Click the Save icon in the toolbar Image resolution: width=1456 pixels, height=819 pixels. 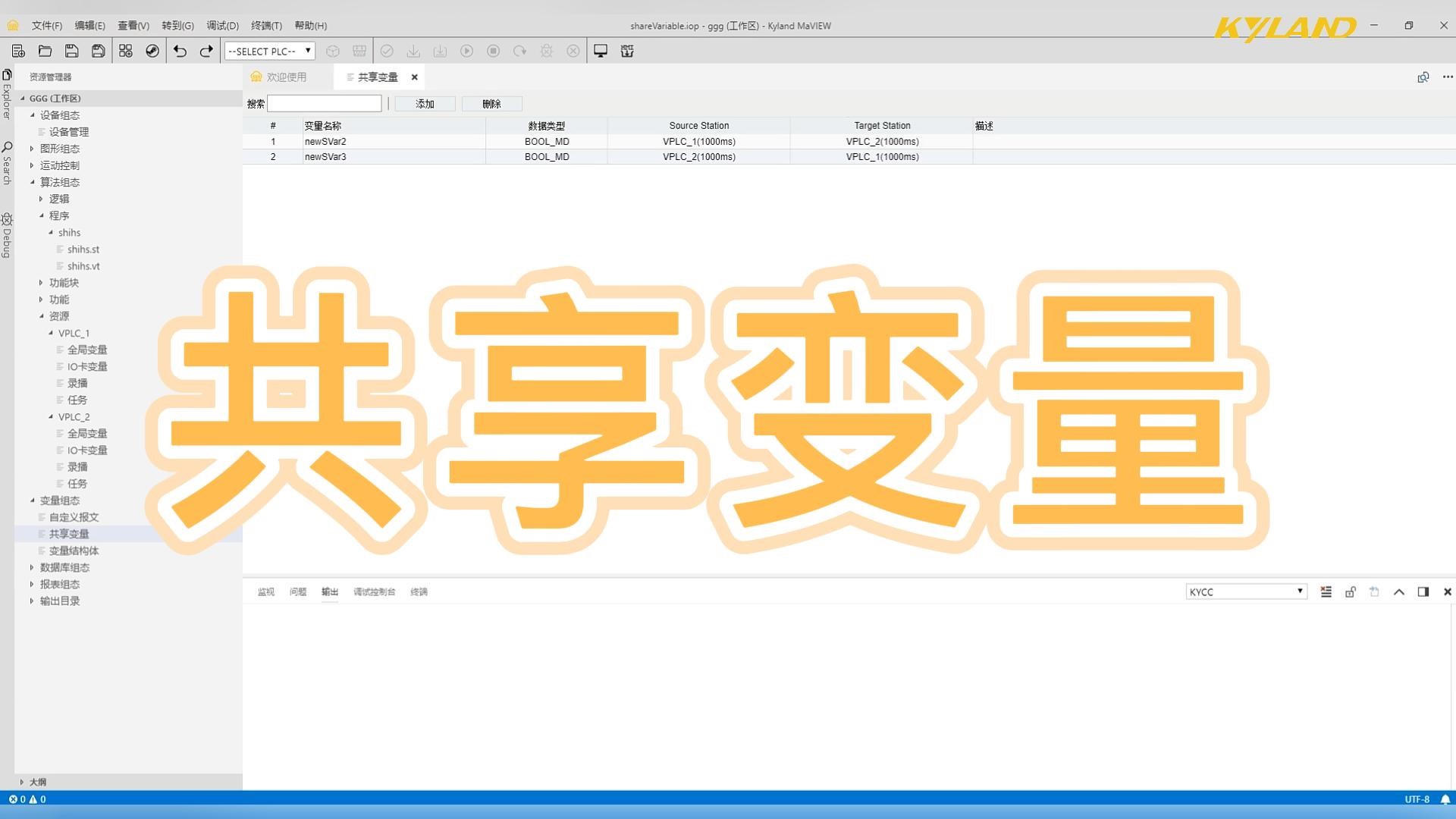coord(71,51)
